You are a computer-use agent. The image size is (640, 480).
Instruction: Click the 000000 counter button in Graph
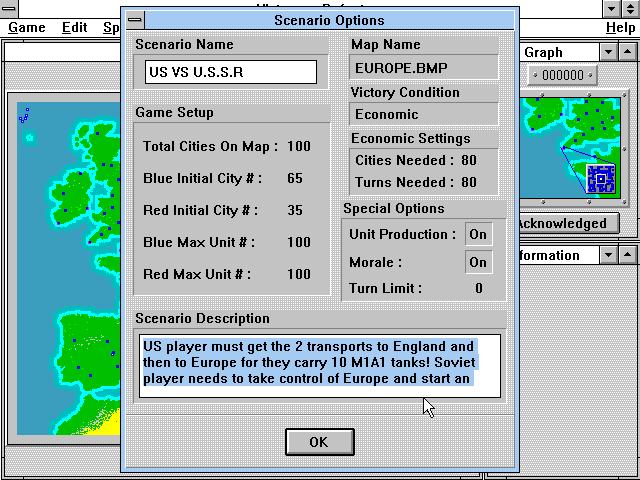click(x=562, y=75)
